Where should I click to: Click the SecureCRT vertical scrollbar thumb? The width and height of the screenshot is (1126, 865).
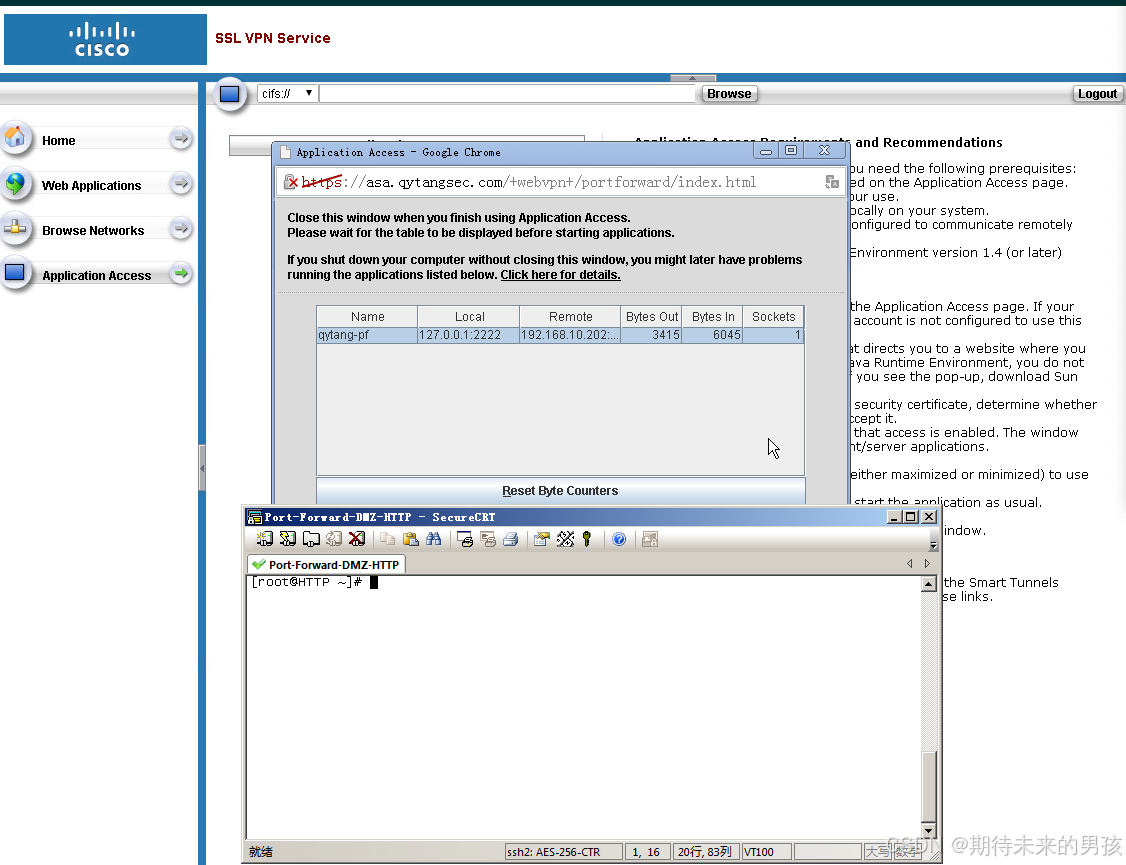929,787
